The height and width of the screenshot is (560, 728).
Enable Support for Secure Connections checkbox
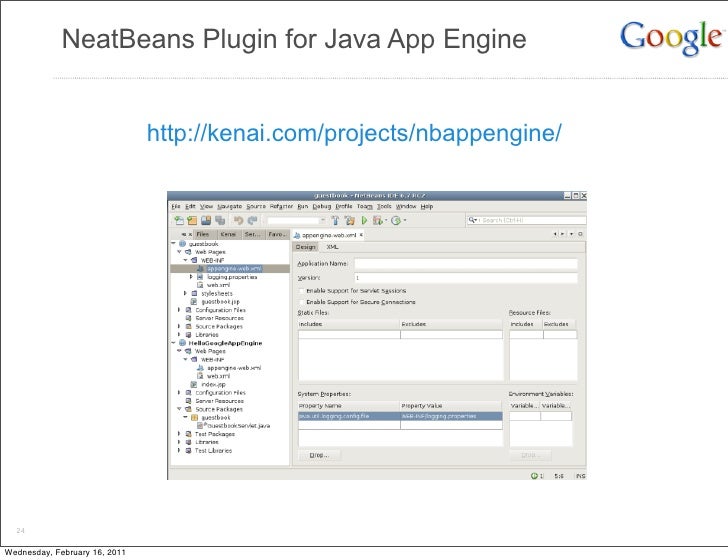301,302
